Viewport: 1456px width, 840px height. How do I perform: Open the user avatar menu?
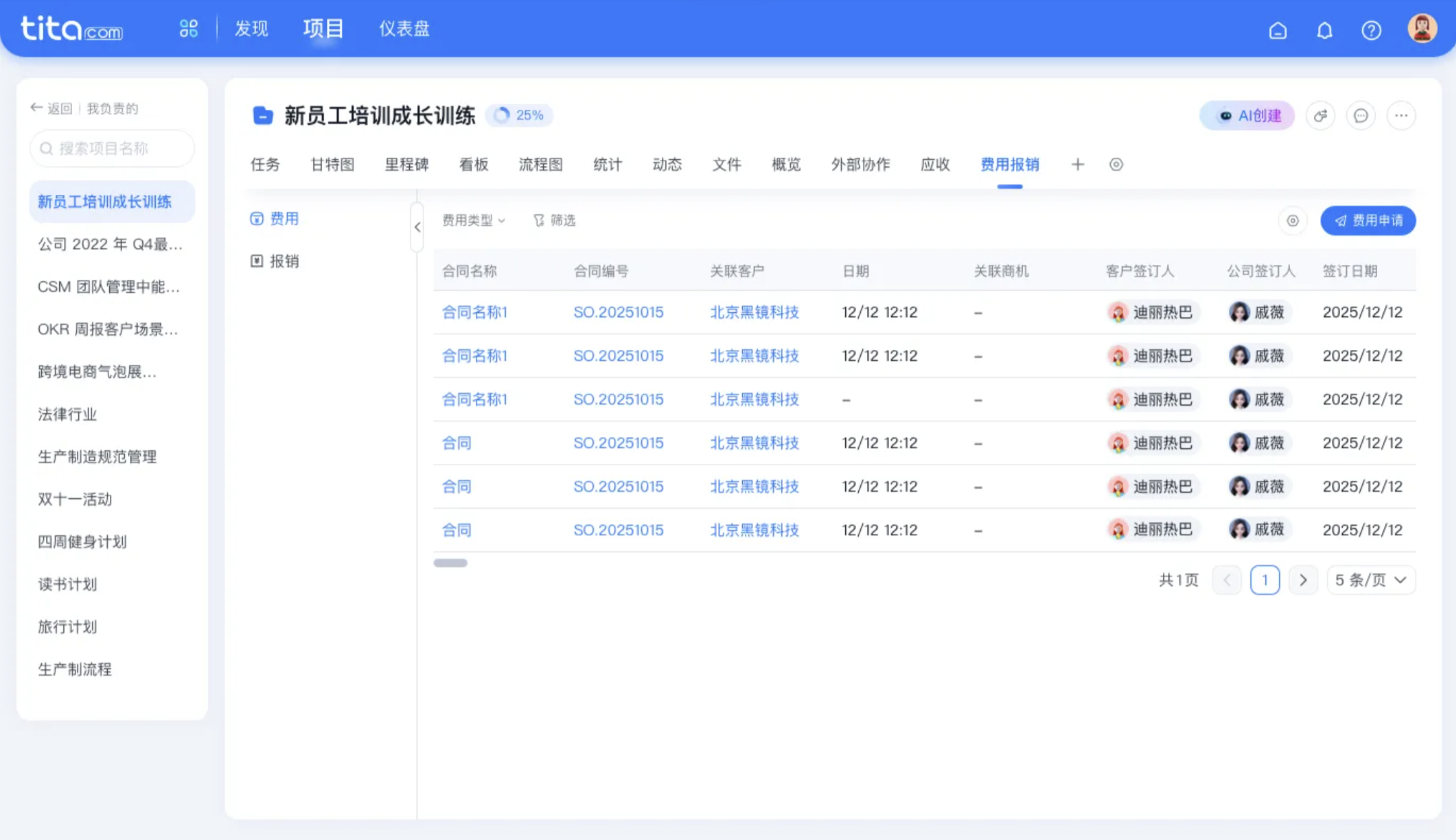click(x=1422, y=28)
